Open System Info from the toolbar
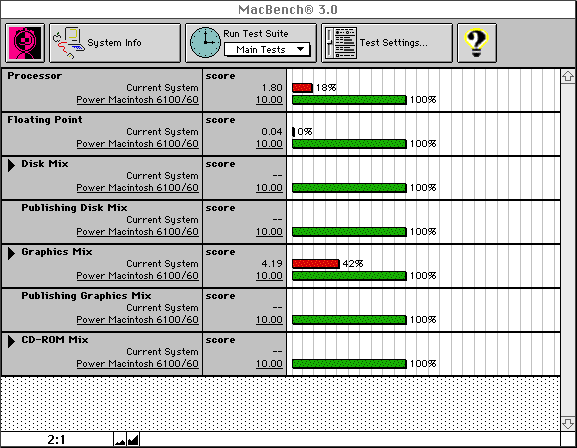The height and width of the screenshot is (448, 577). tap(115, 43)
